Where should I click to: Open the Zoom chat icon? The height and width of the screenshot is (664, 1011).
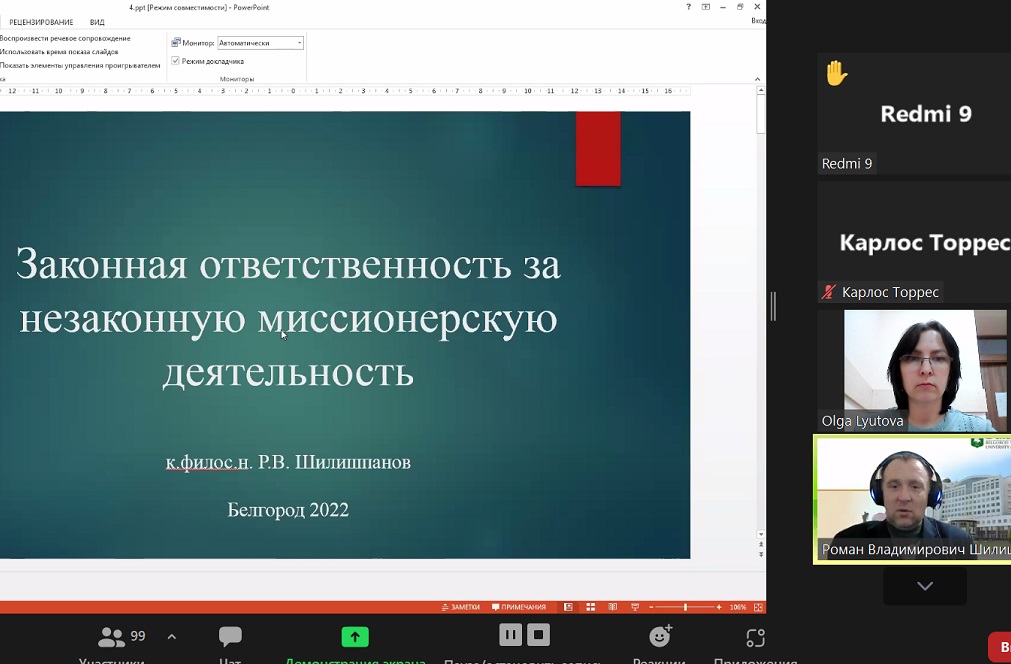point(230,637)
